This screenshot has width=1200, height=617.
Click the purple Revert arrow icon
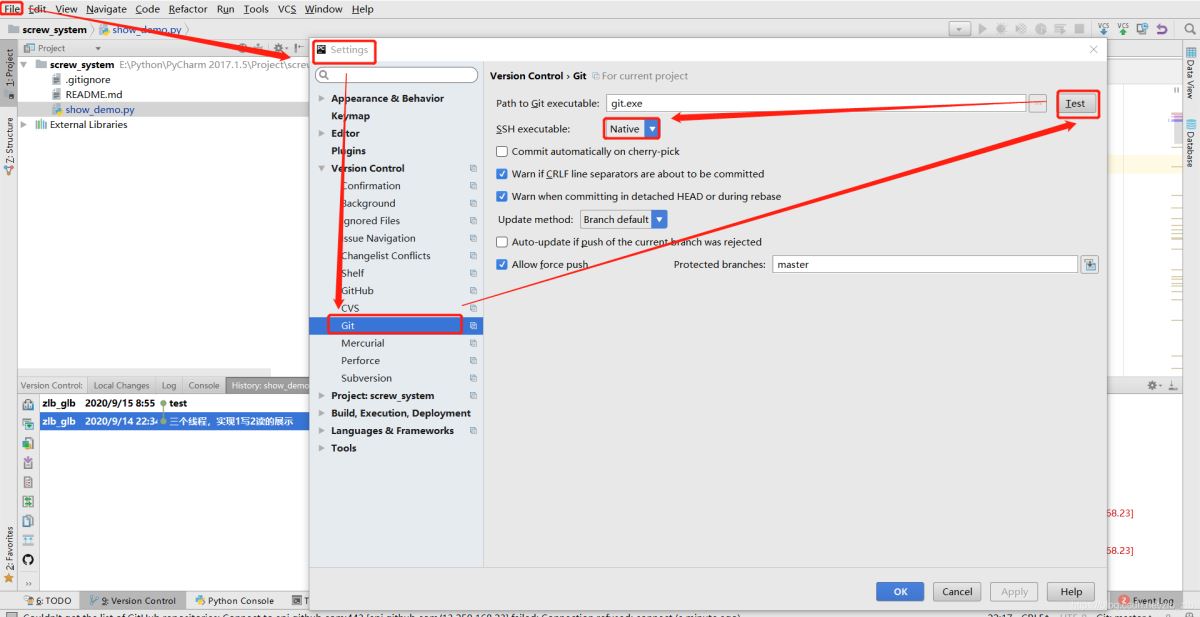point(1161,29)
